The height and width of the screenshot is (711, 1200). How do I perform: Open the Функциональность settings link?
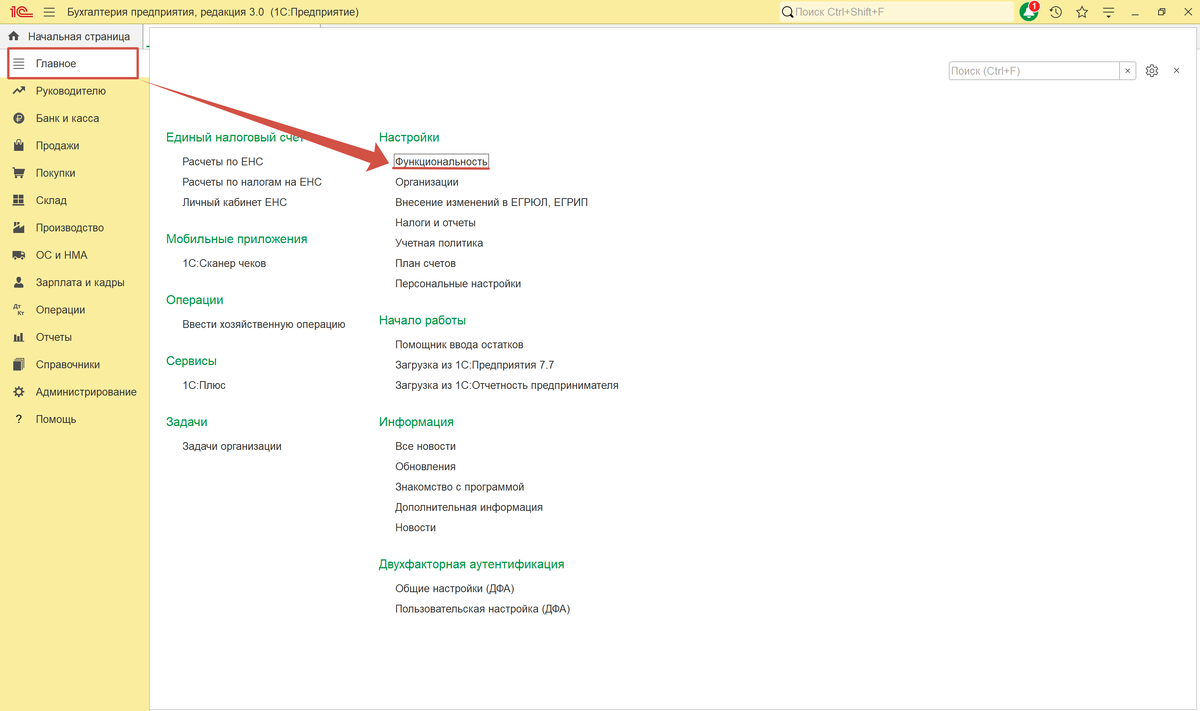pyautogui.click(x=441, y=161)
